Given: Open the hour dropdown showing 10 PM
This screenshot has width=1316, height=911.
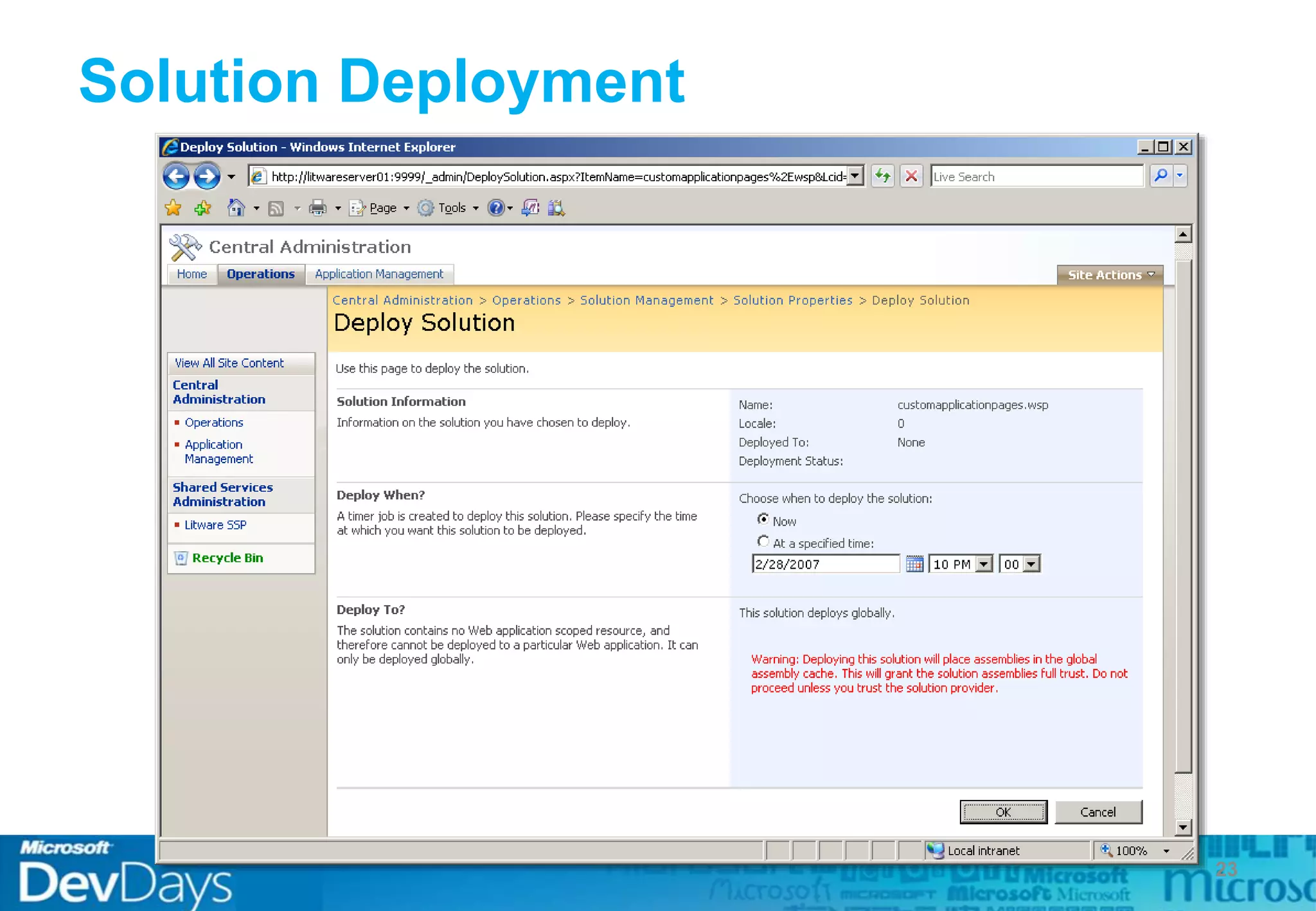Looking at the screenshot, I should (961, 564).
